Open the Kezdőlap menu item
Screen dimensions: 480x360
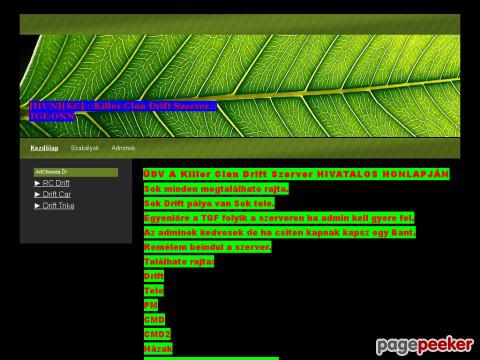click(44, 148)
